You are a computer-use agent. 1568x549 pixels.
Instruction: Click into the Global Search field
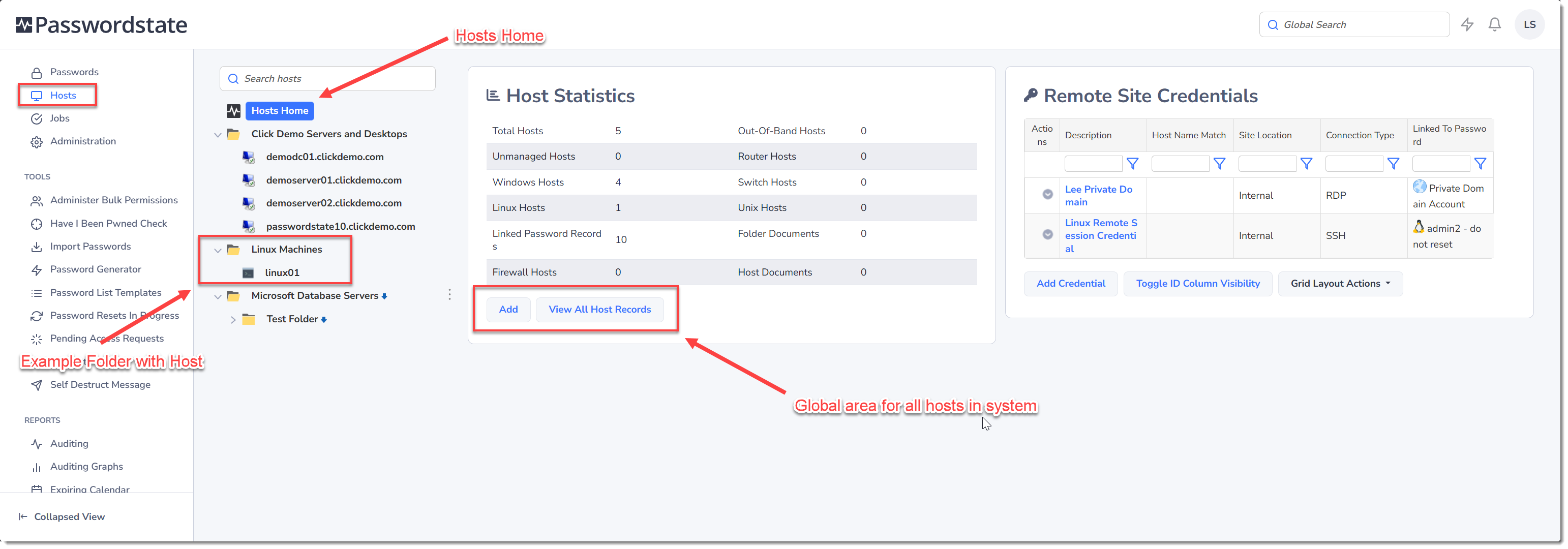[1354, 25]
